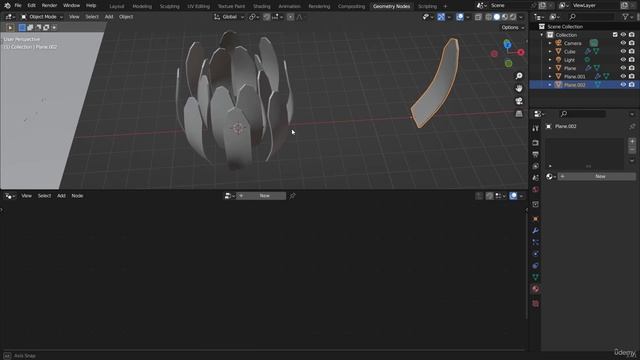The image size is (640, 360).
Task: Toggle X-ray mode in viewport
Action: point(478,17)
